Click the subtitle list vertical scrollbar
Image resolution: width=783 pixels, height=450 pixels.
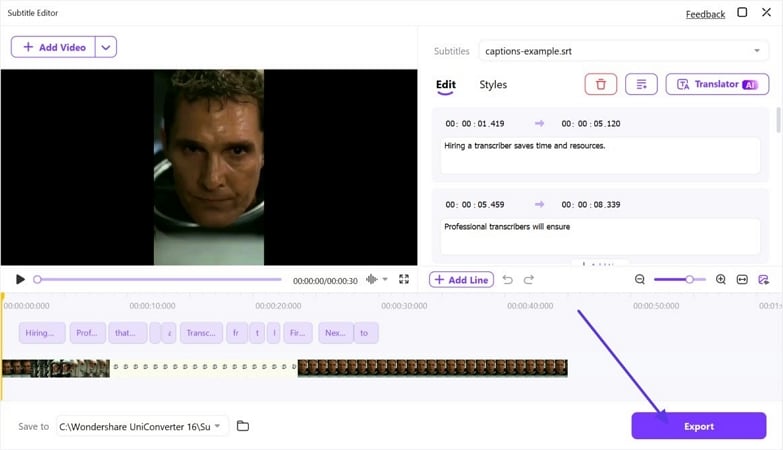[778, 120]
